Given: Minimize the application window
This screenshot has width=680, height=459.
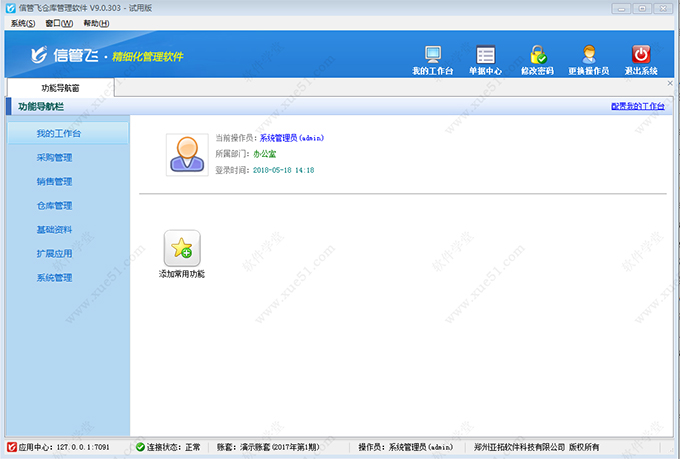Looking at the screenshot, I should [621, 8].
